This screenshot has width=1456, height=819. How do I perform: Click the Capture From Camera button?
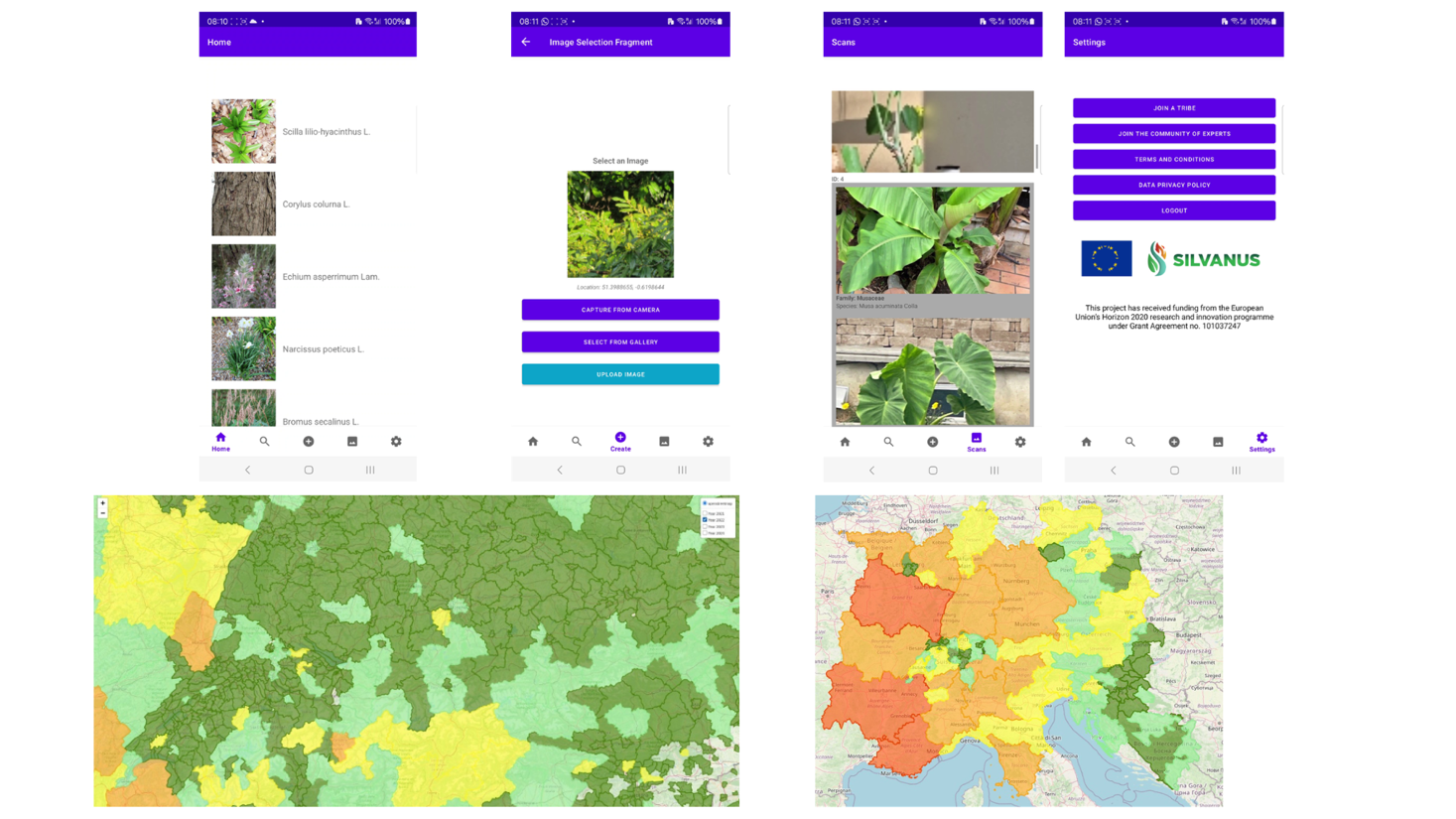coord(620,310)
